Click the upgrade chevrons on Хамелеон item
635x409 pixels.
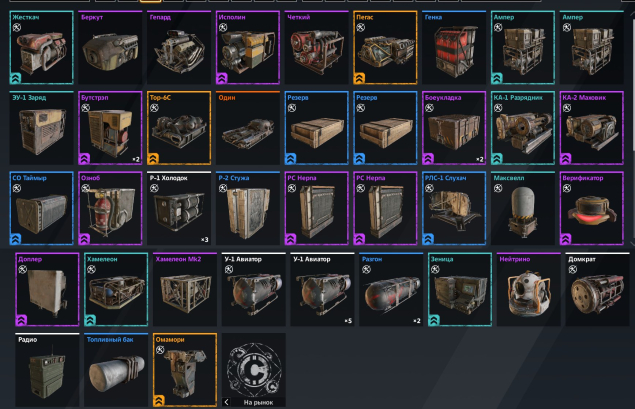(90, 320)
